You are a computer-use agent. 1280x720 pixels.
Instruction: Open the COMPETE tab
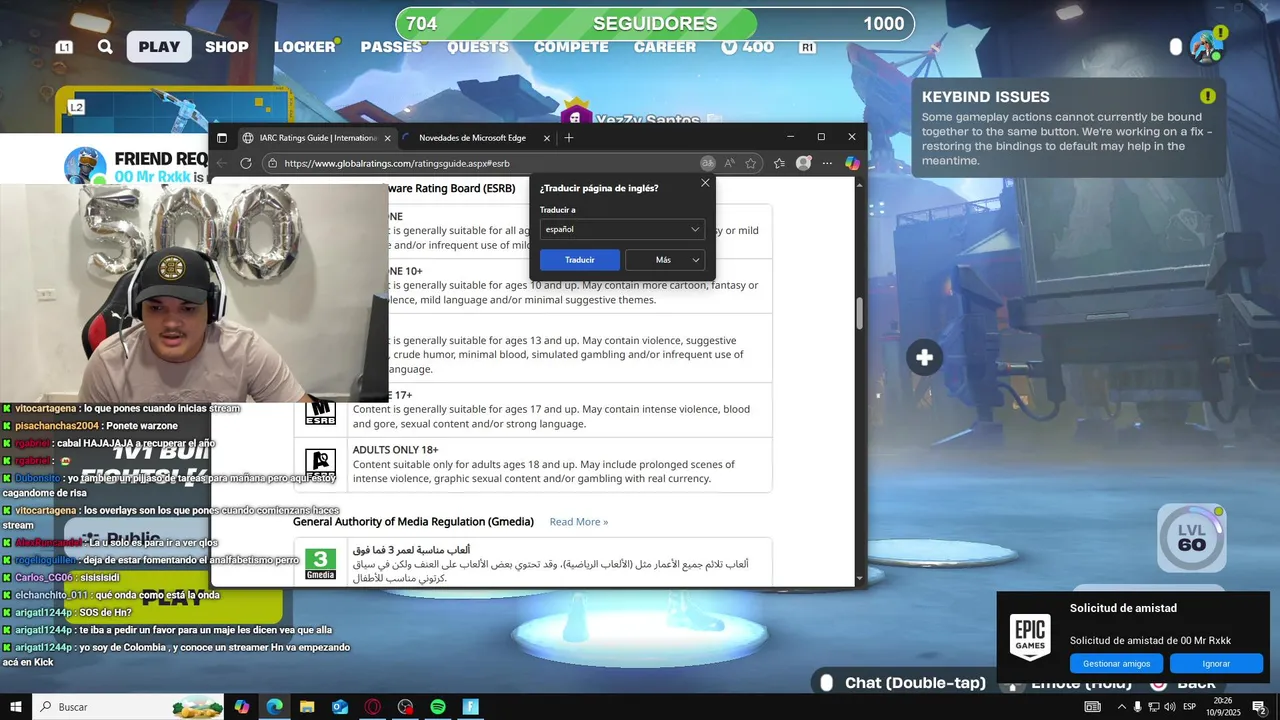click(571, 47)
